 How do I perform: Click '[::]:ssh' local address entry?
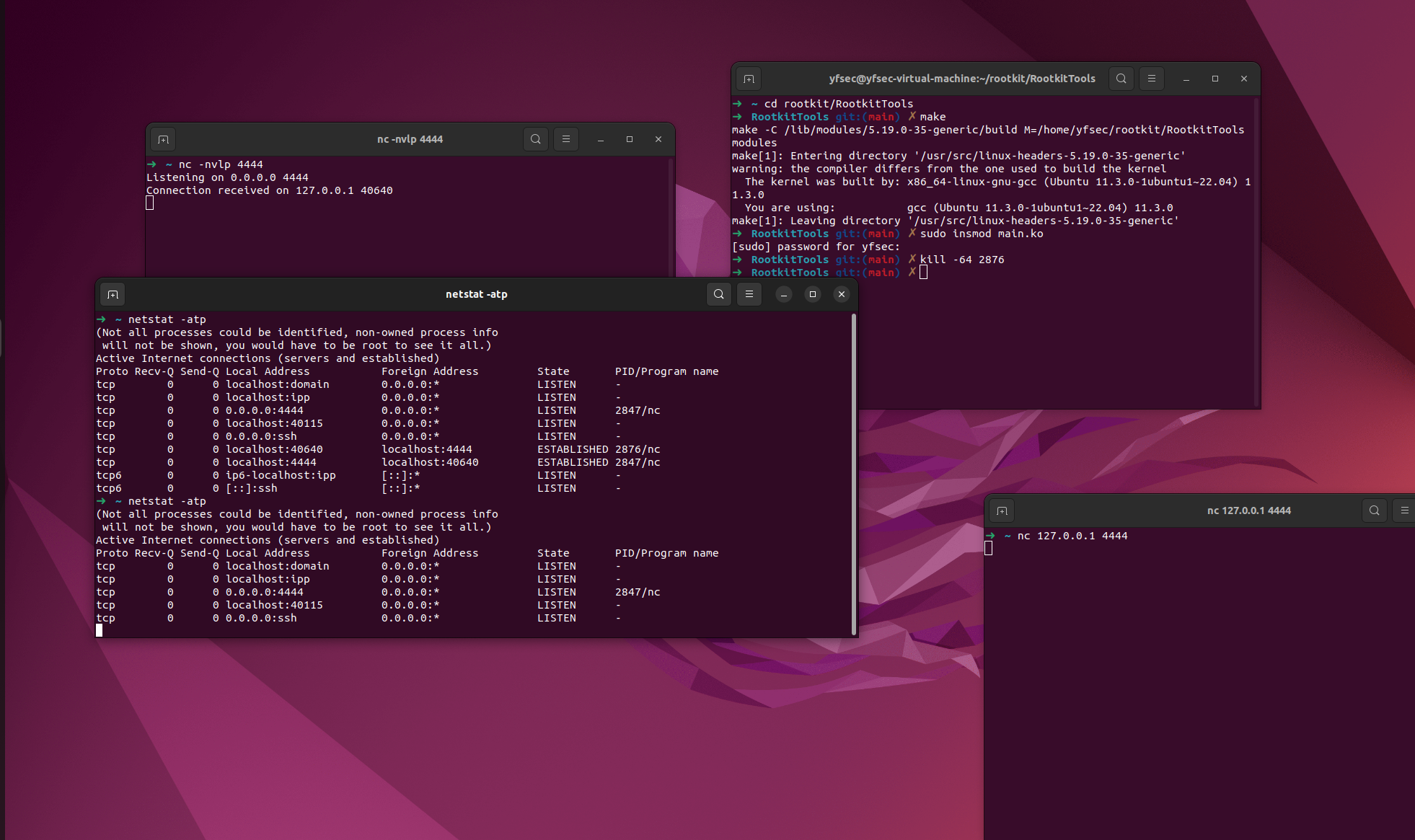pos(252,488)
